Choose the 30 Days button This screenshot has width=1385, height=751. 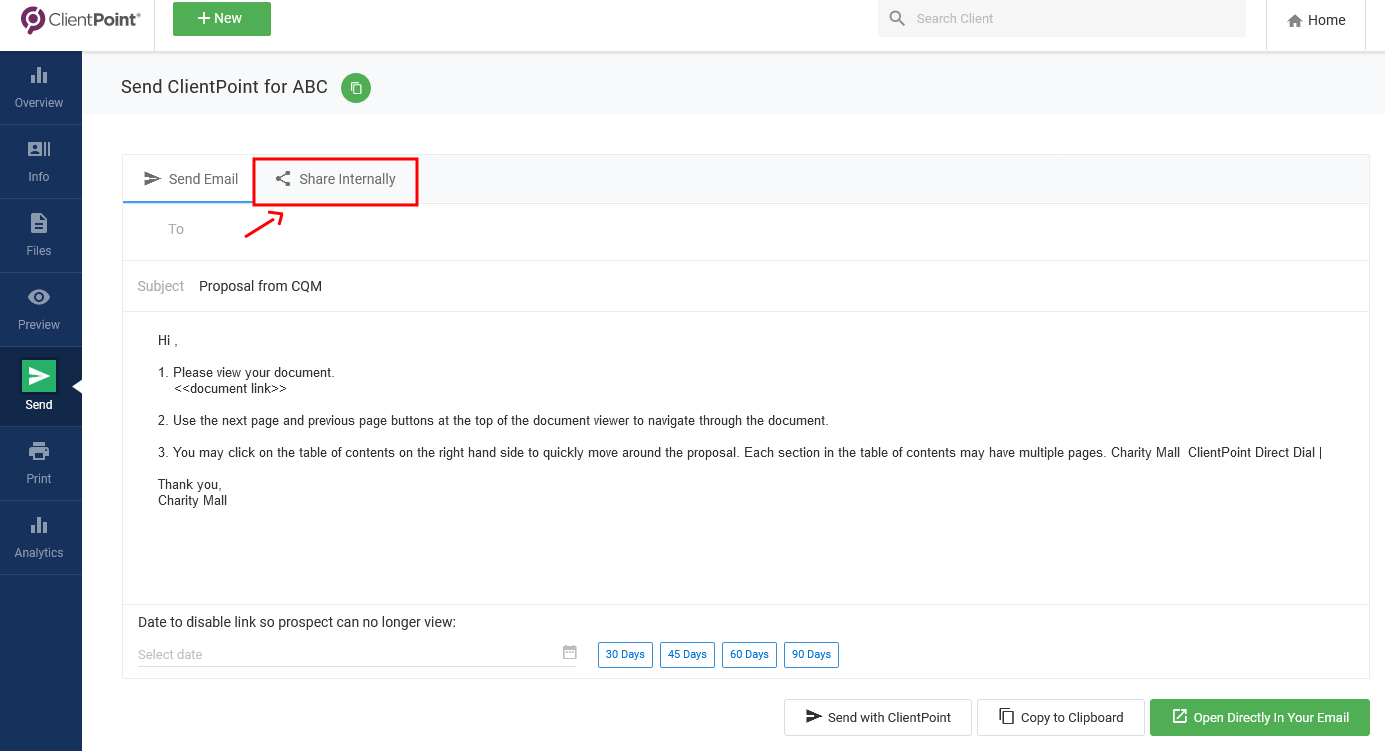pyautogui.click(x=625, y=655)
